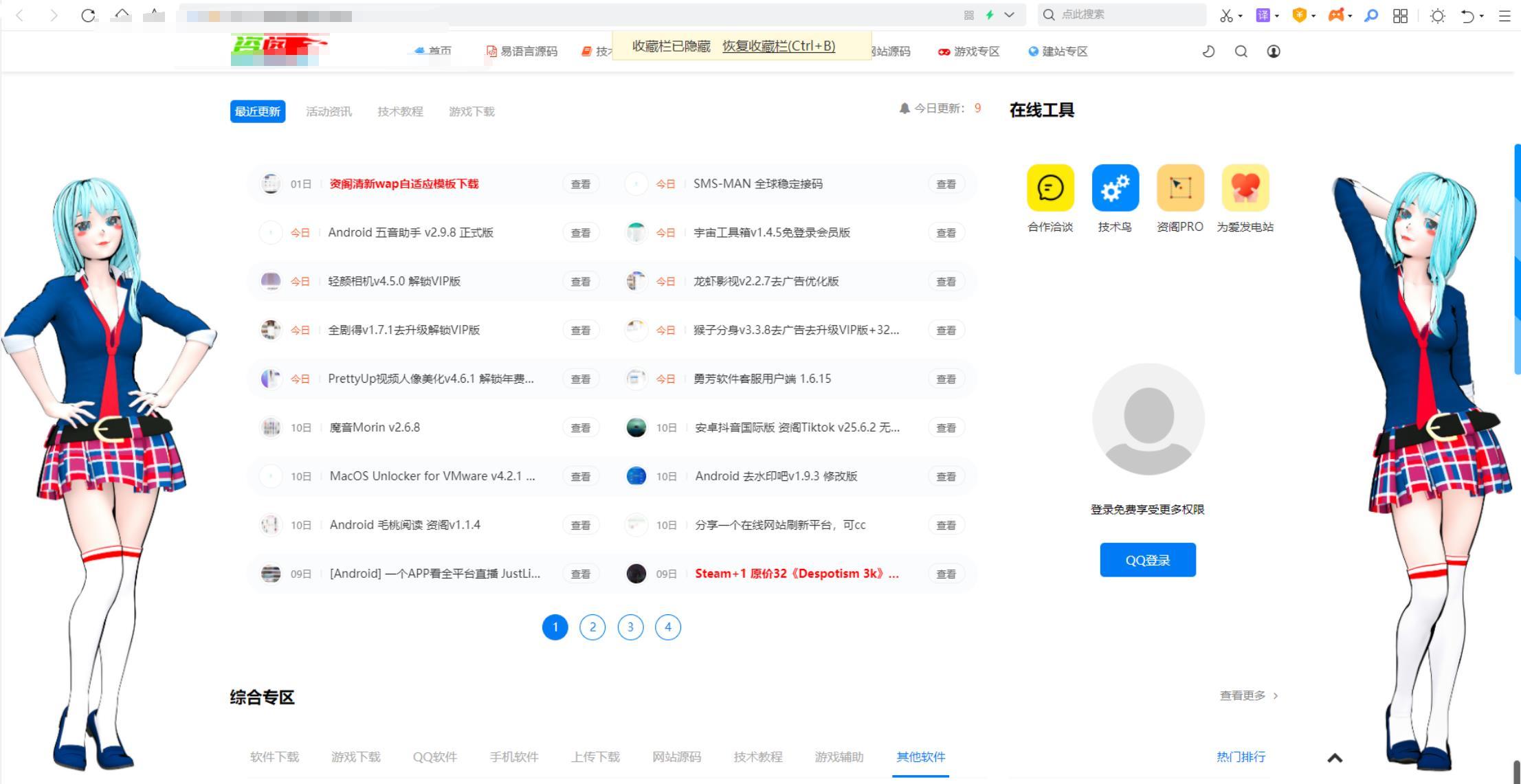Open 易语言源码 navigation item
The image size is (1521, 784).
[522, 52]
